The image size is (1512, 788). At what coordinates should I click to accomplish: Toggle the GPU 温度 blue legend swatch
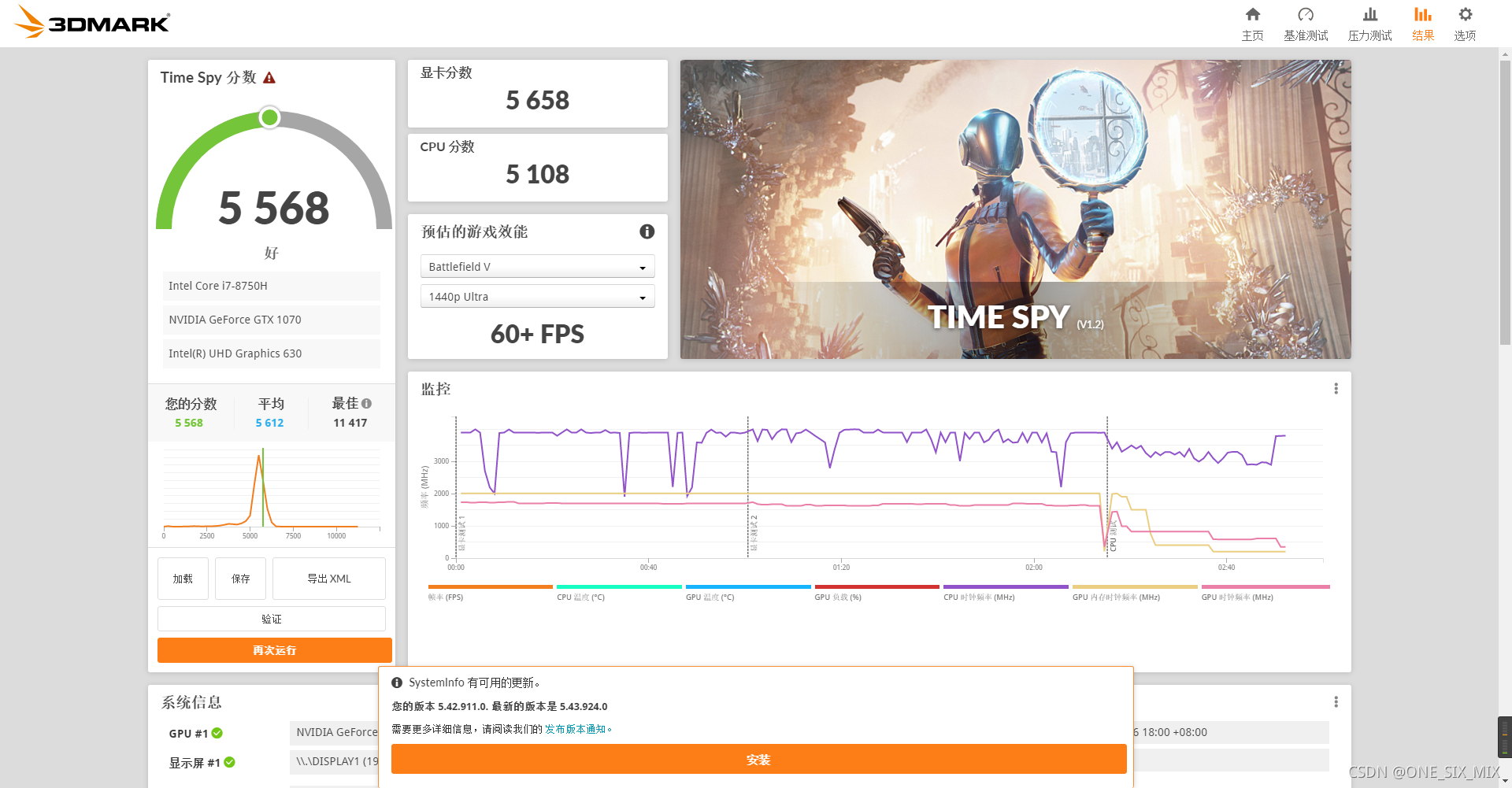748,587
